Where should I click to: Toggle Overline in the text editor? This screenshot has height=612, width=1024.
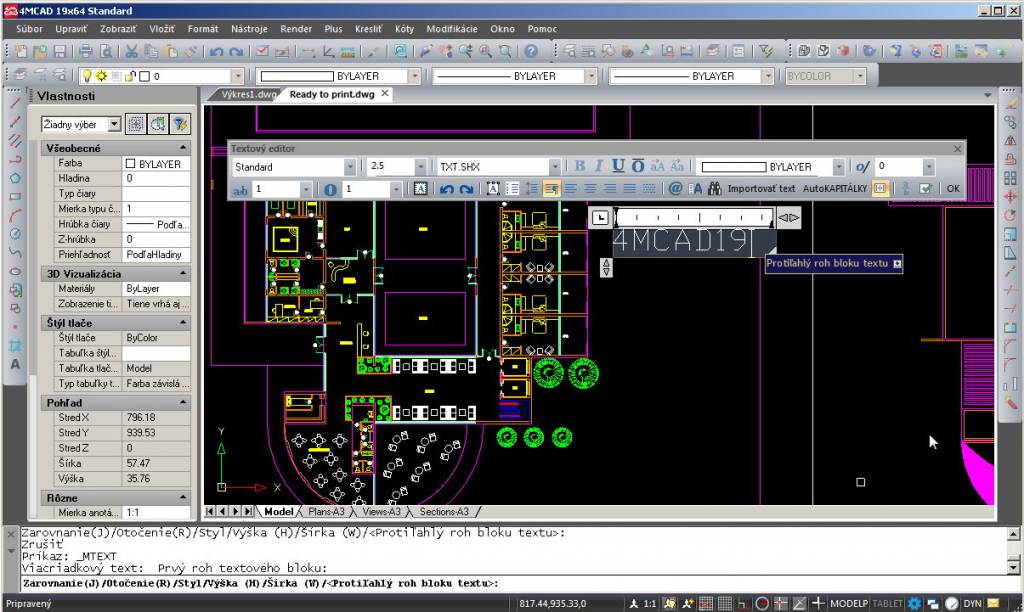pos(638,167)
